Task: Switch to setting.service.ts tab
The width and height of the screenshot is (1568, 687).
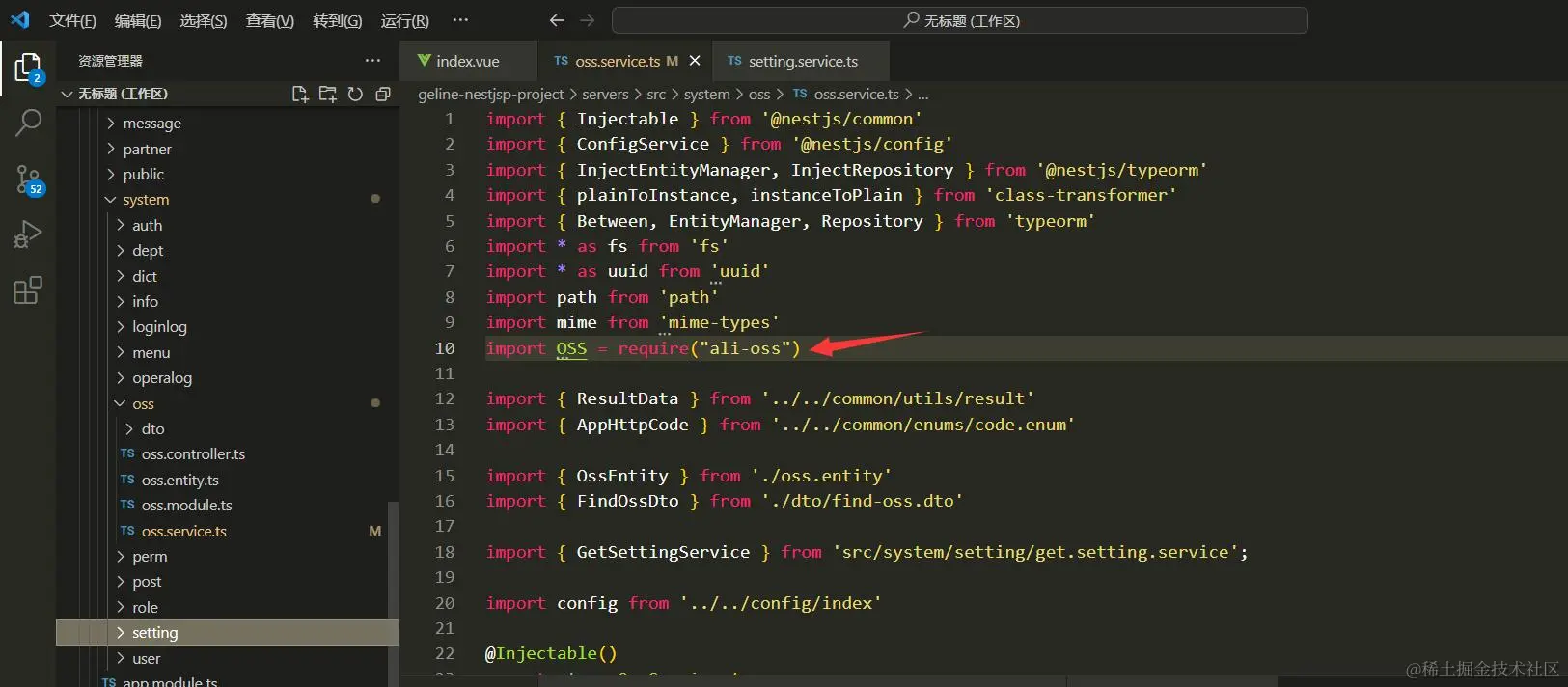Action: (801, 61)
